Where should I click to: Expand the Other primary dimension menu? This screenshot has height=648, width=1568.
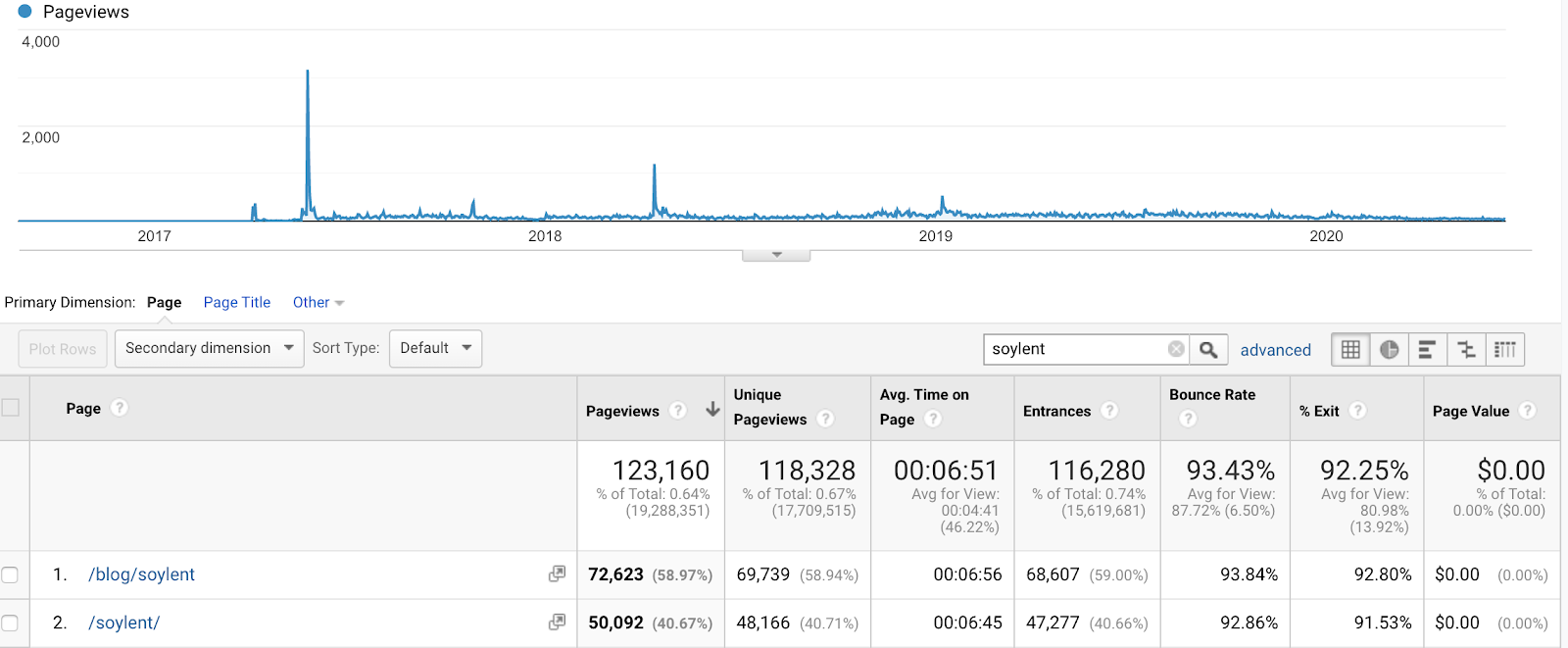(318, 302)
